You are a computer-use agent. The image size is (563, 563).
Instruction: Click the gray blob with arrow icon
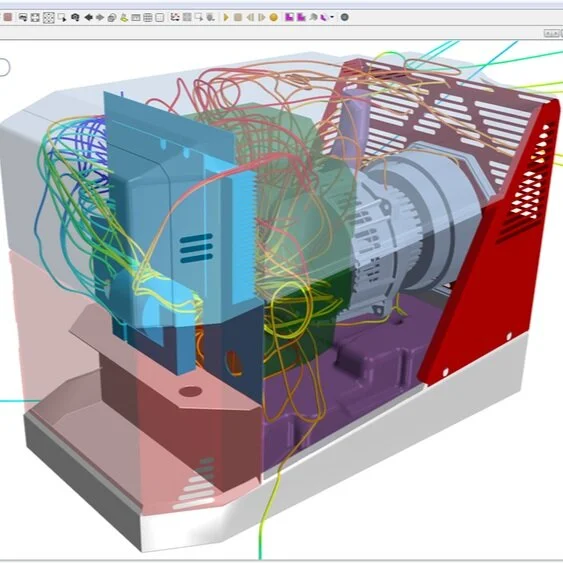coord(211,17)
